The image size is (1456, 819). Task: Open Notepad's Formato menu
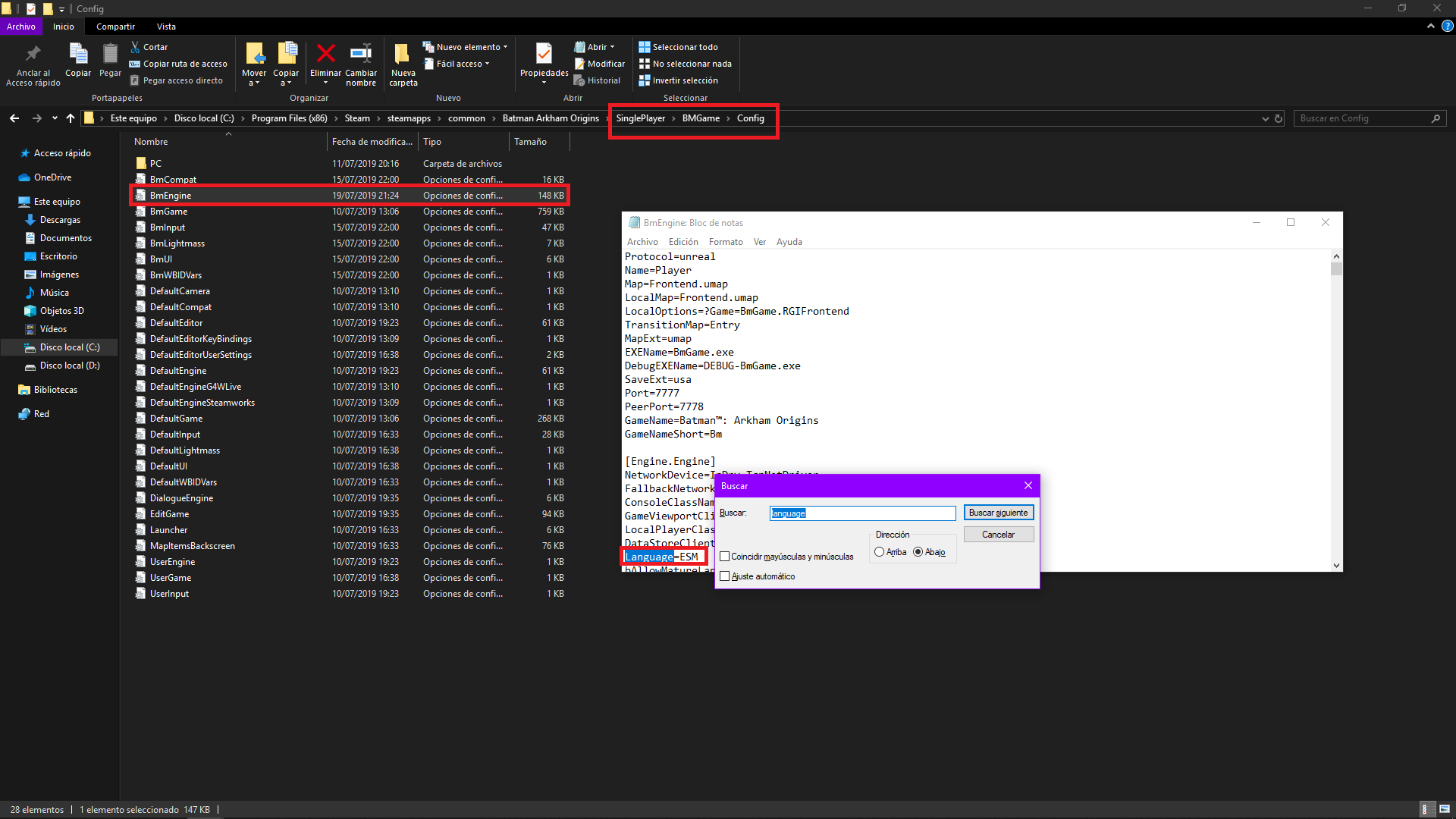point(725,242)
